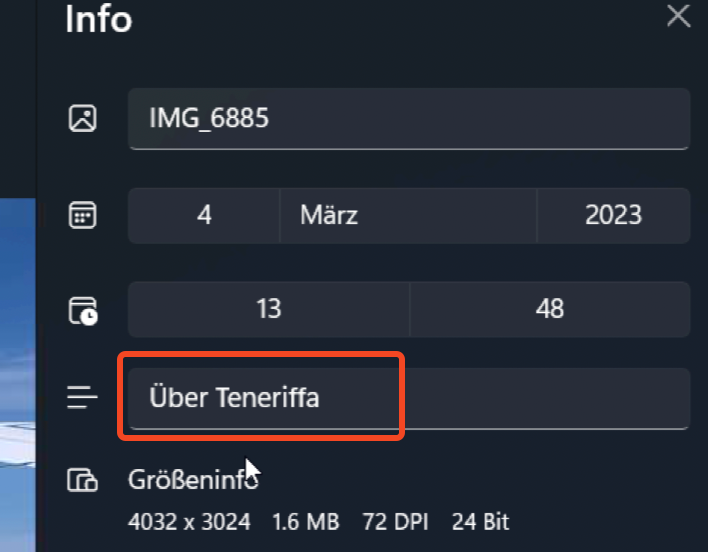Open the 2023 year selector
The height and width of the screenshot is (552, 708).
pos(613,215)
